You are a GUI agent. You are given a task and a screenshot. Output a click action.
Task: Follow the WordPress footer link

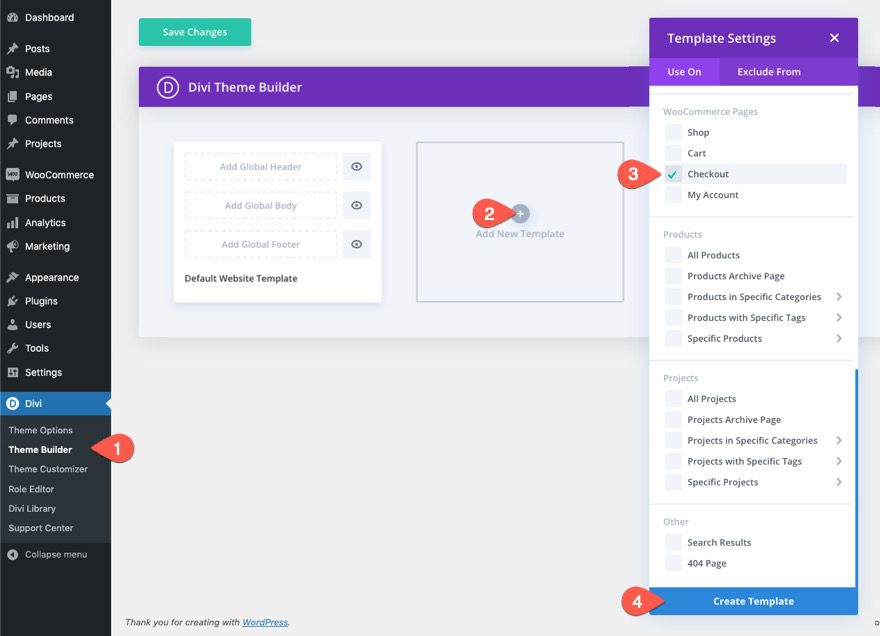264,621
